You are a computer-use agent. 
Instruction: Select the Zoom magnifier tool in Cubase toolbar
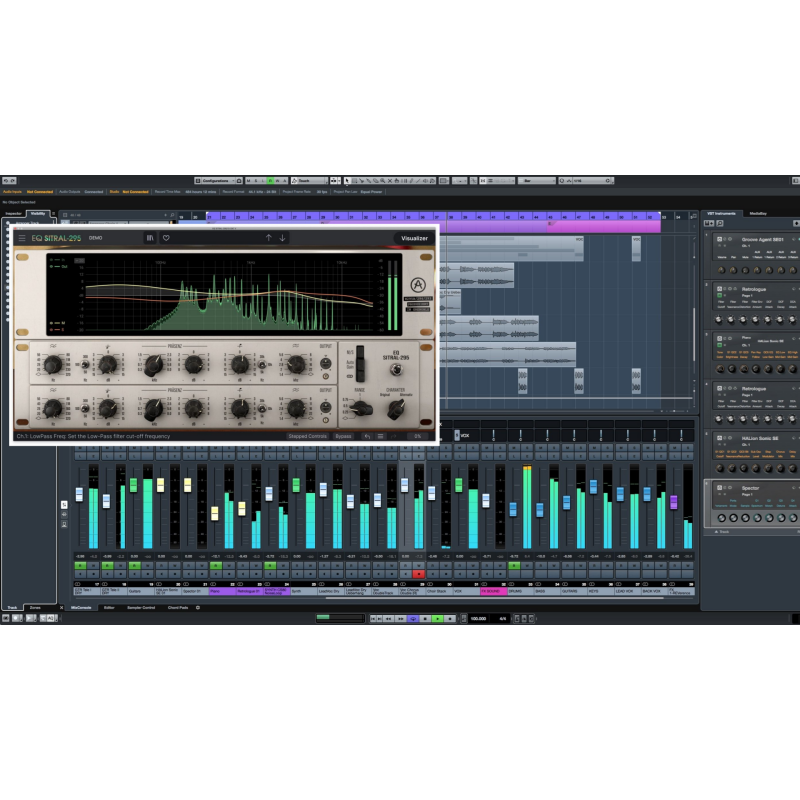[x=382, y=181]
